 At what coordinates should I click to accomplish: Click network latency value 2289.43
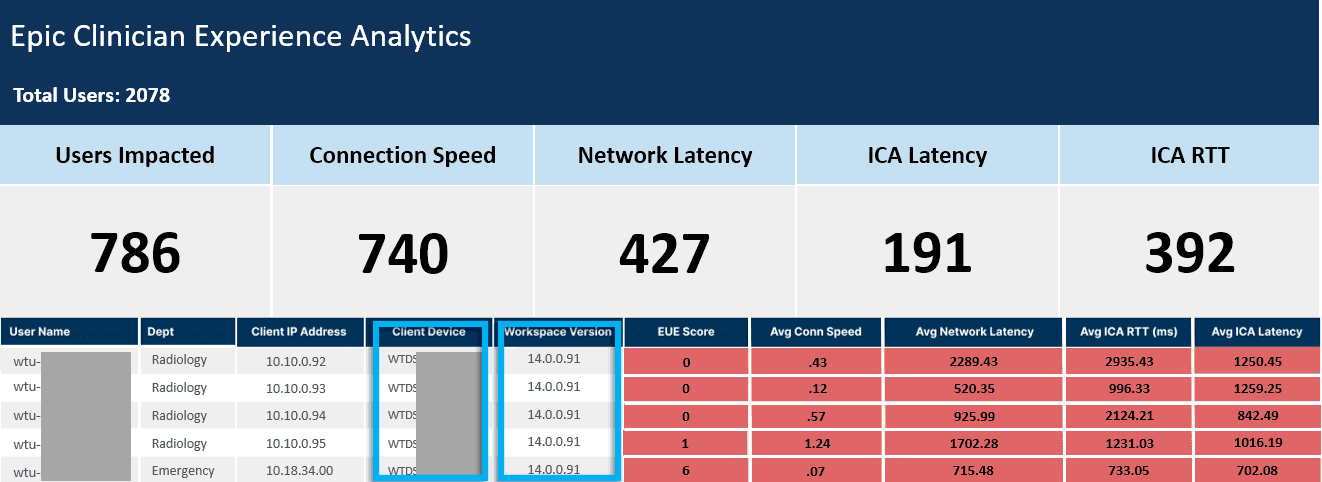click(974, 361)
